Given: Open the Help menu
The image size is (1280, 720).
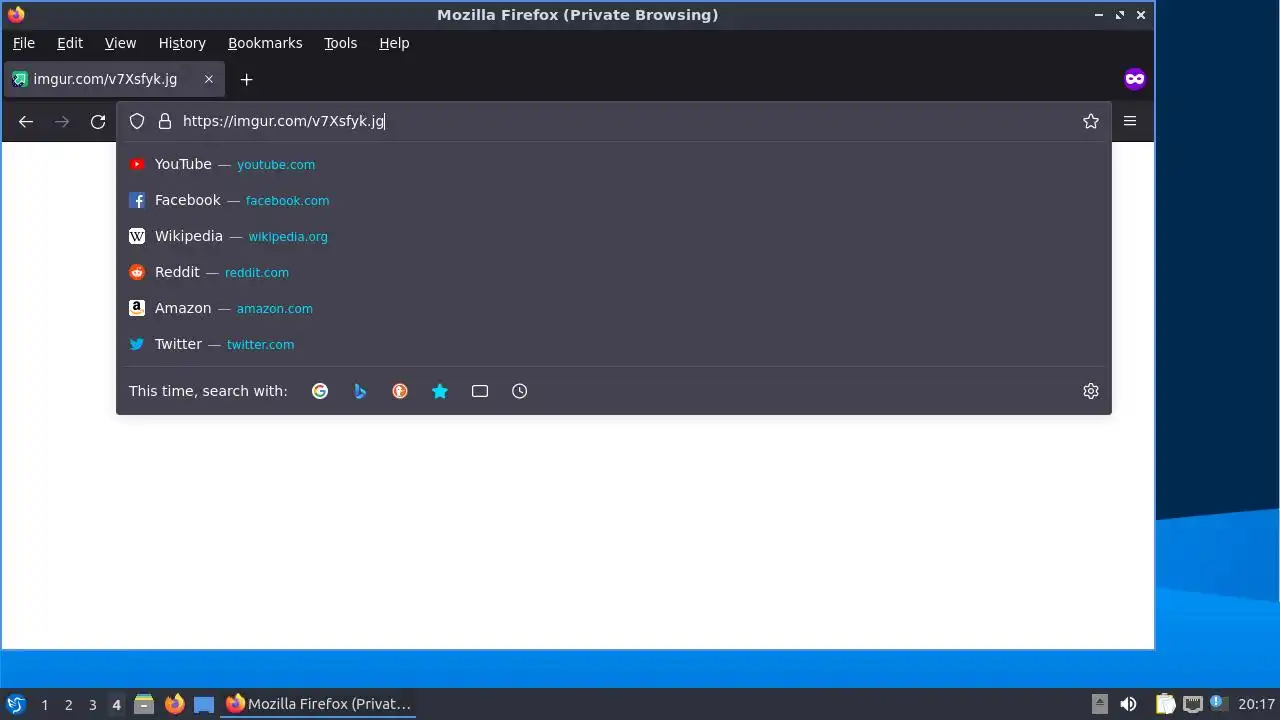Looking at the screenshot, I should 394,43.
